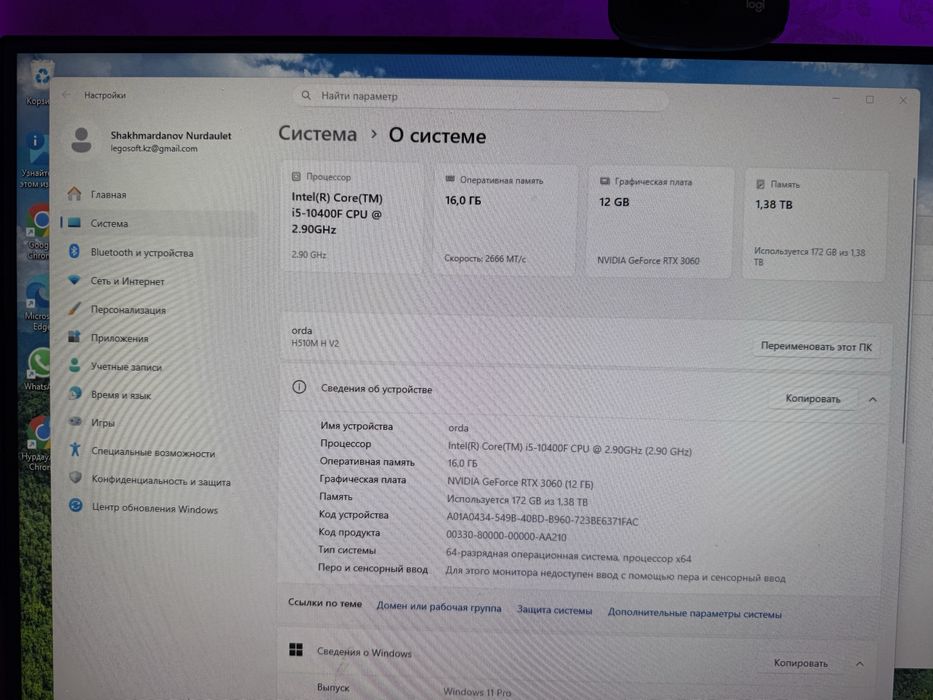This screenshot has width=933, height=700.
Task: Click the user account avatar icon
Action: pyautogui.click(x=82, y=140)
